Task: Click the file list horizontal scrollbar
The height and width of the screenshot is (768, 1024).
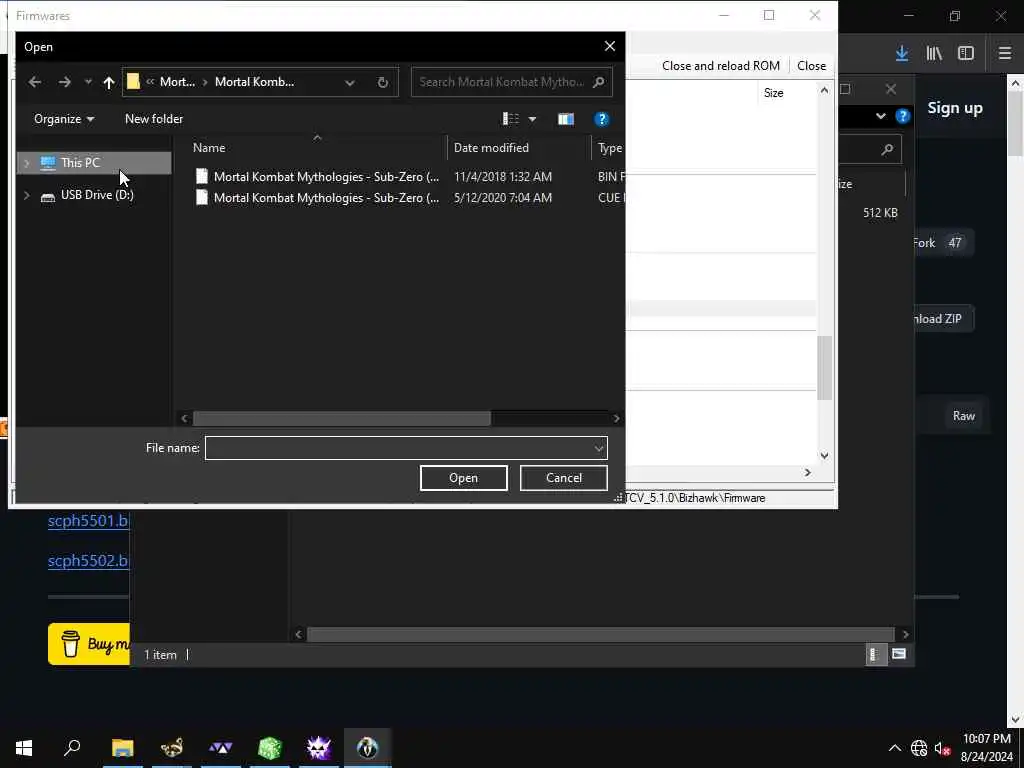Action: pos(342,418)
